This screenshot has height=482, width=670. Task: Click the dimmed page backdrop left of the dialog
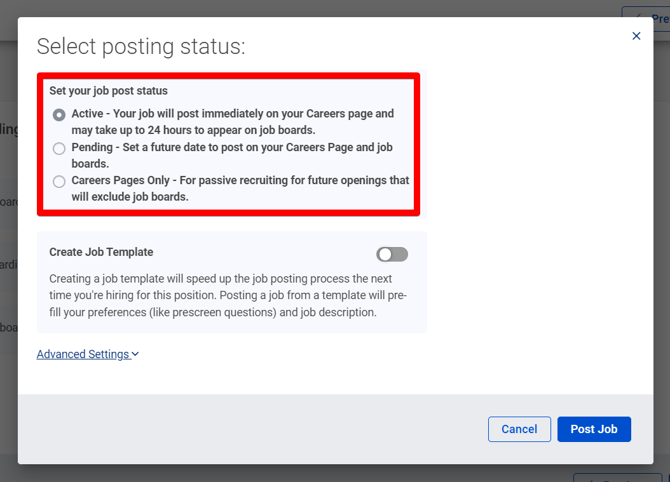coord(8,250)
